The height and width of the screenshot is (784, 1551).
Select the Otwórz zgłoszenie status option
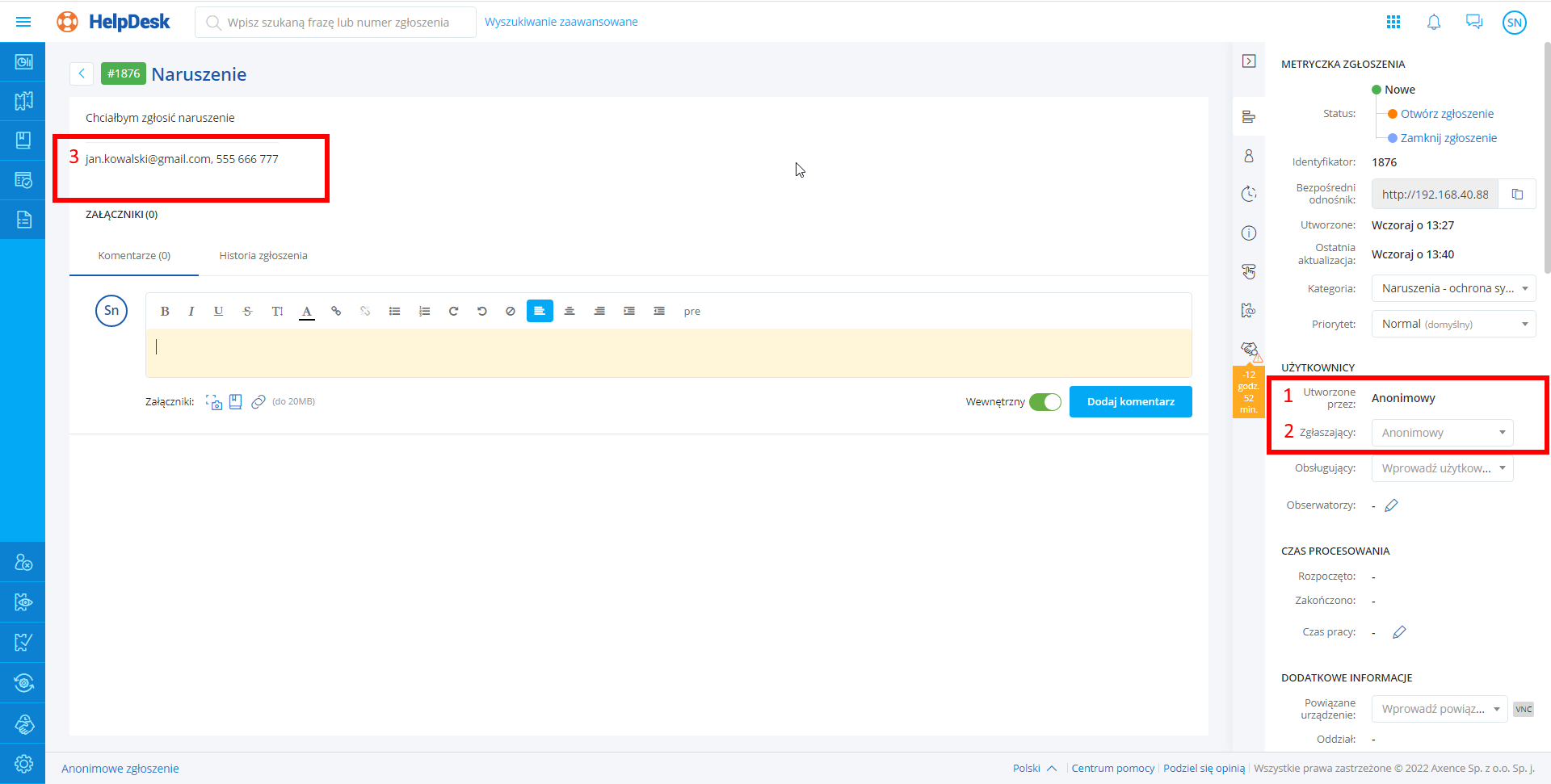[1446, 114]
